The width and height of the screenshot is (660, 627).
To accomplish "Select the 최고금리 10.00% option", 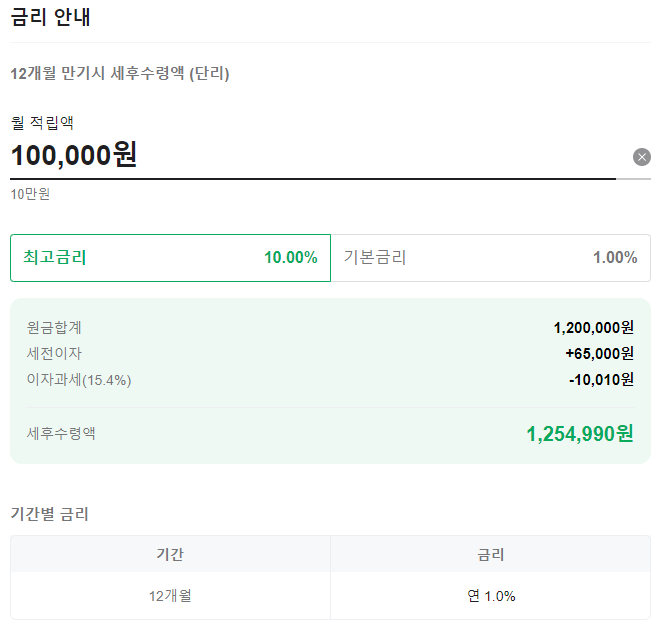I will coord(170,258).
